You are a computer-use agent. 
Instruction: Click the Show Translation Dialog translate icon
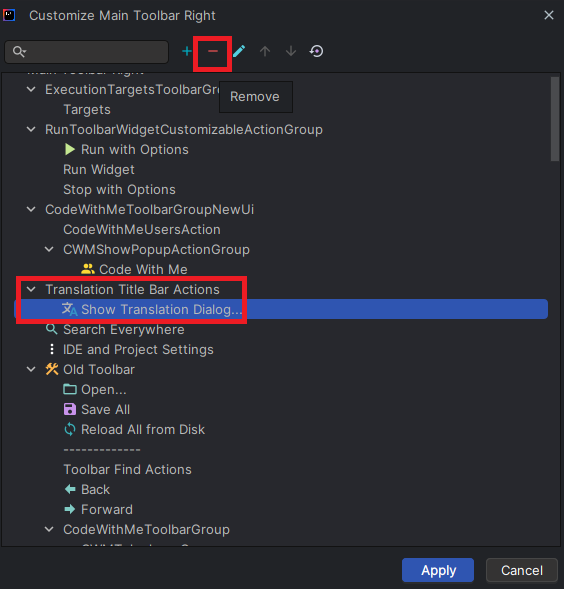pyautogui.click(x=70, y=309)
